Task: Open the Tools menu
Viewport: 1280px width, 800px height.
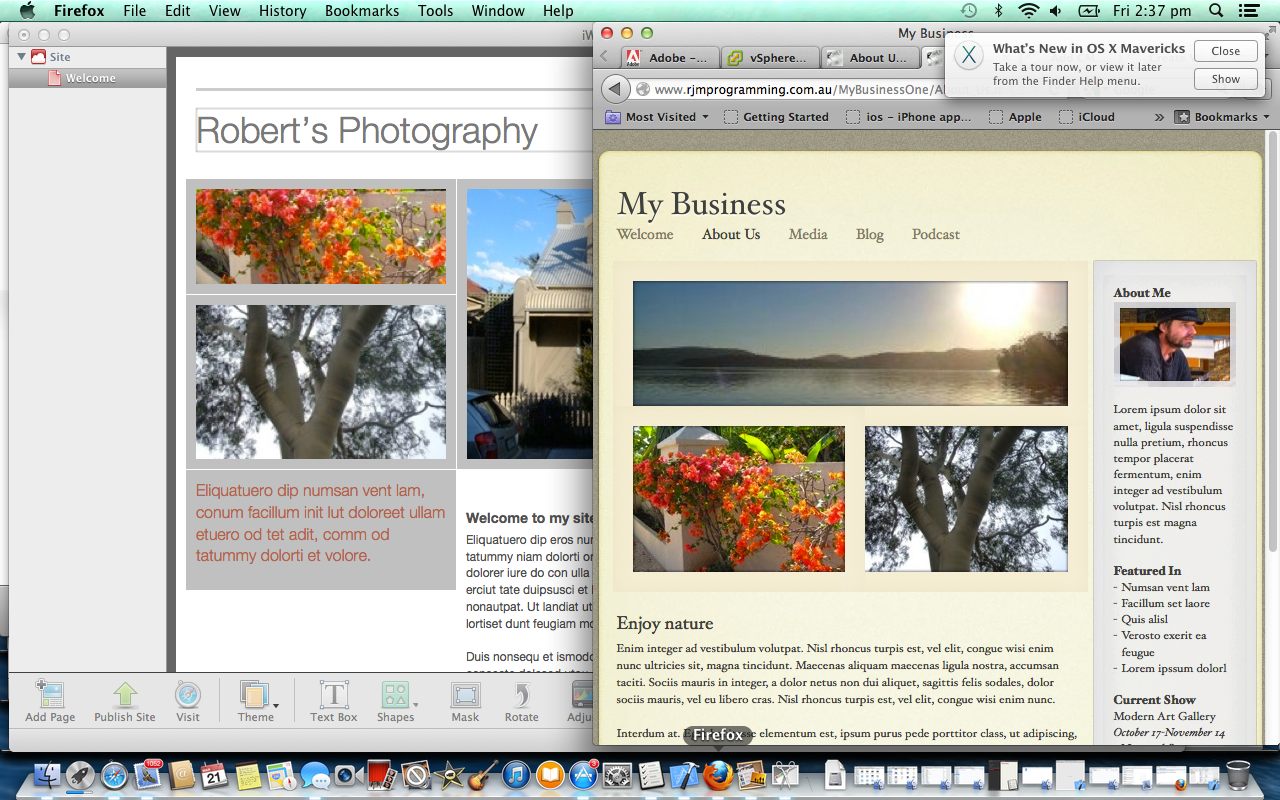Action: pos(435,11)
